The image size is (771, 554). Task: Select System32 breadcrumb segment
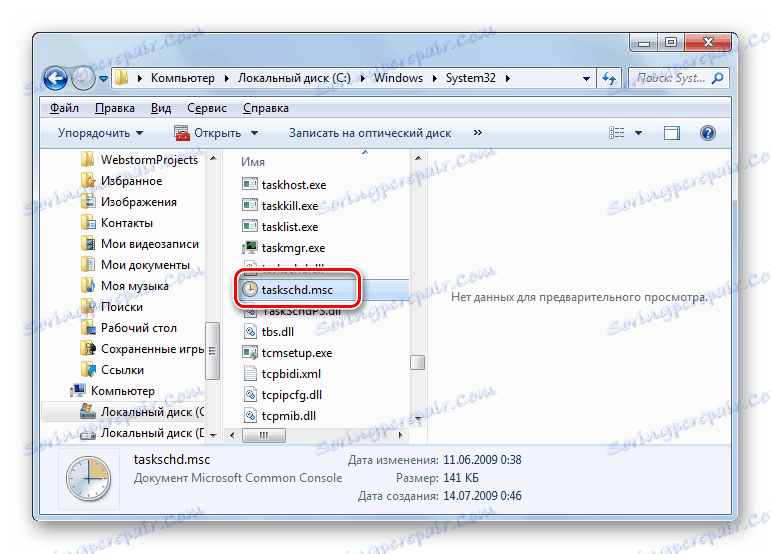coord(471,78)
